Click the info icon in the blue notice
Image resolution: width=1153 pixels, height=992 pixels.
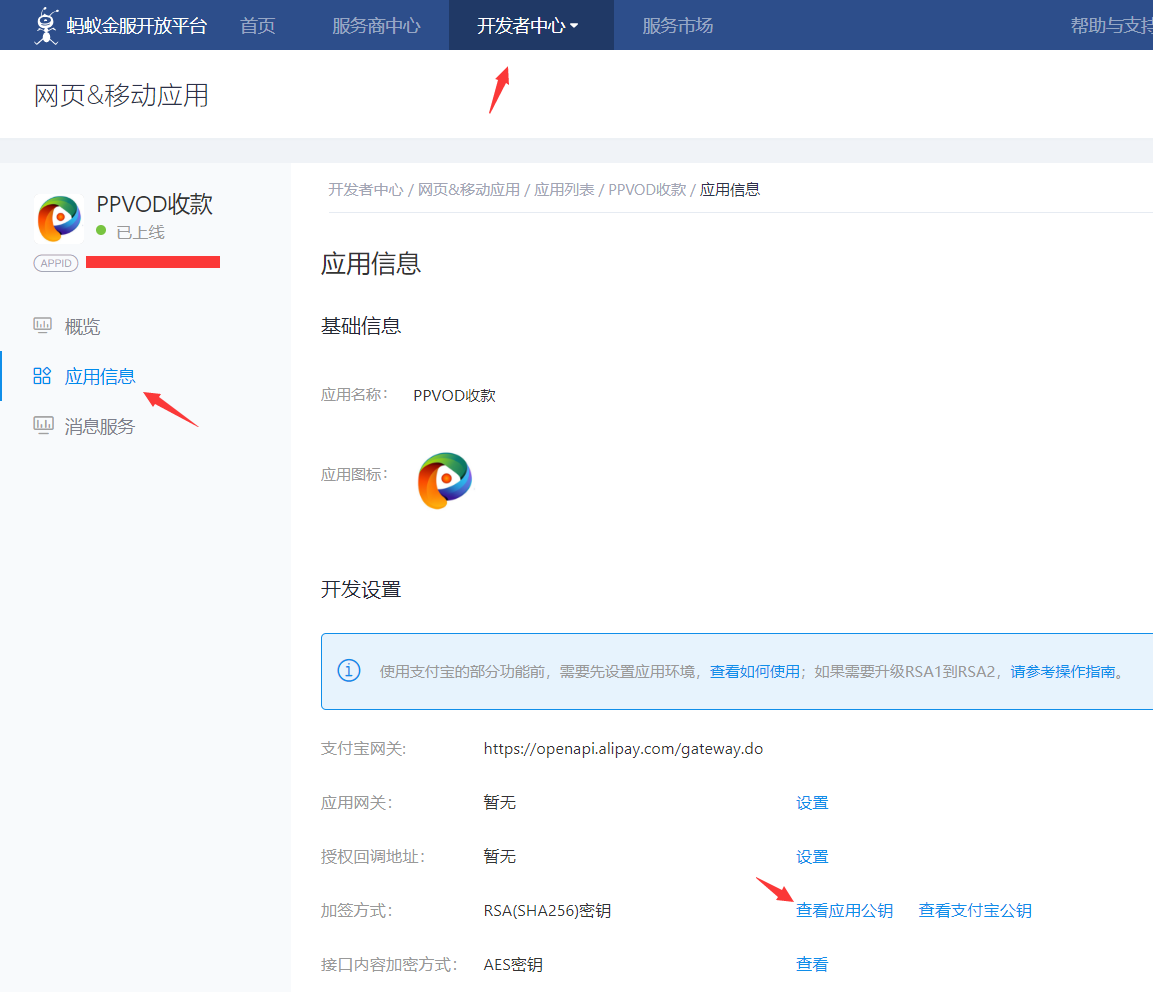[349, 671]
